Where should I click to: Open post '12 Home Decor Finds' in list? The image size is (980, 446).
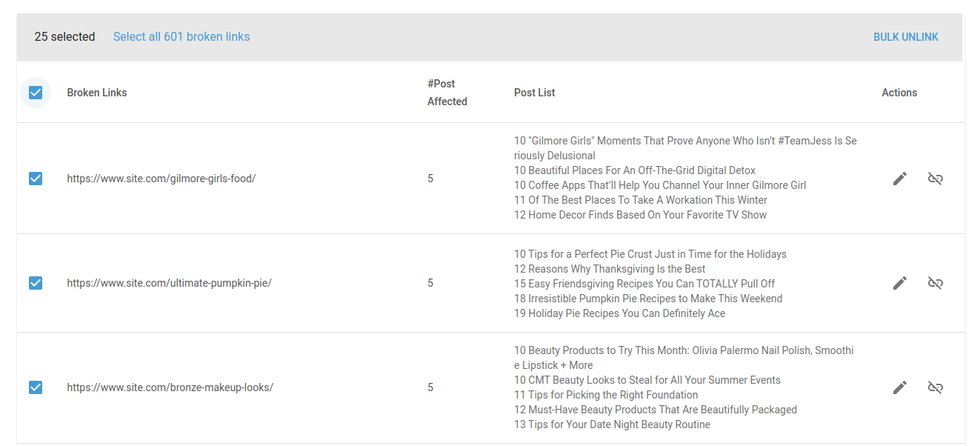coord(640,215)
